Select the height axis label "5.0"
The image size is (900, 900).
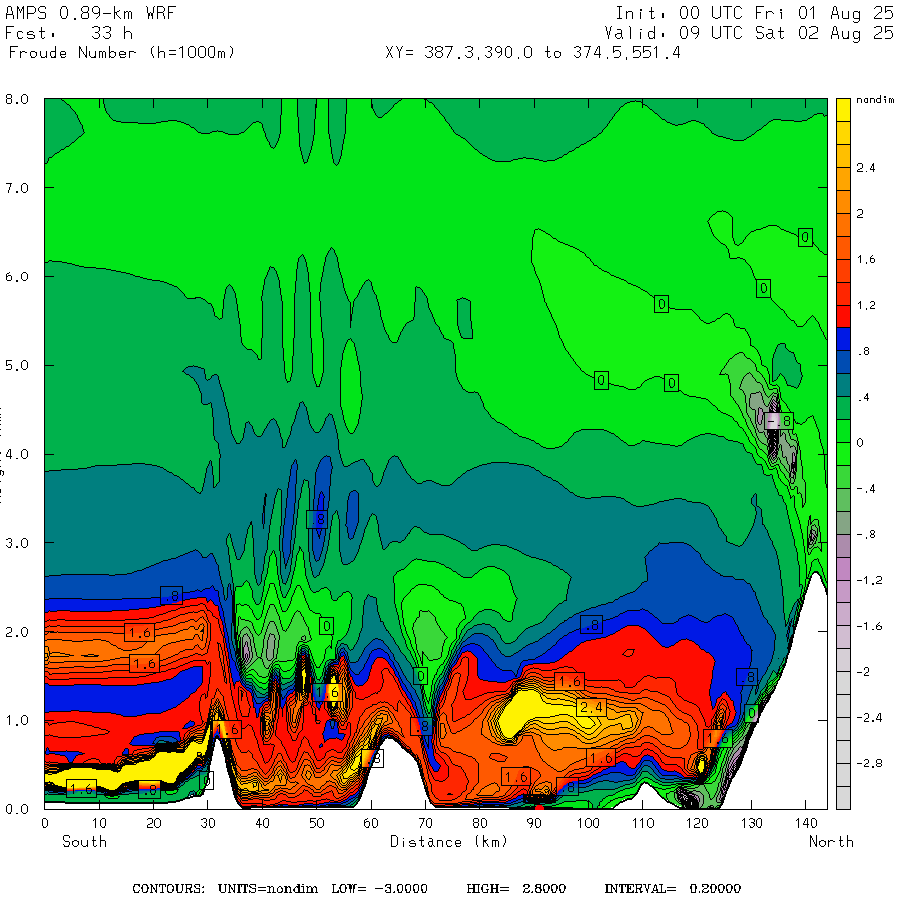point(17,366)
